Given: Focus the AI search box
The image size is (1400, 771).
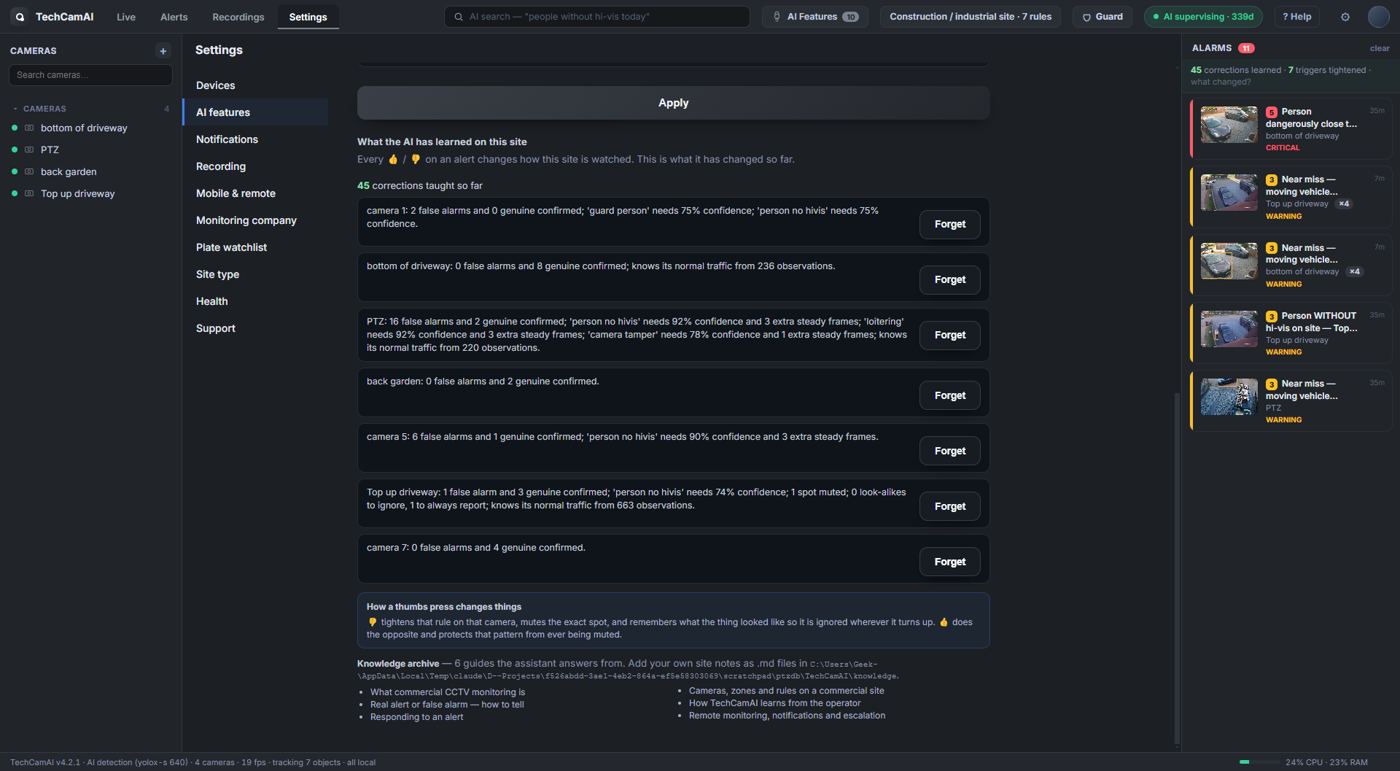Looking at the screenshot, I should click(597, 17).
